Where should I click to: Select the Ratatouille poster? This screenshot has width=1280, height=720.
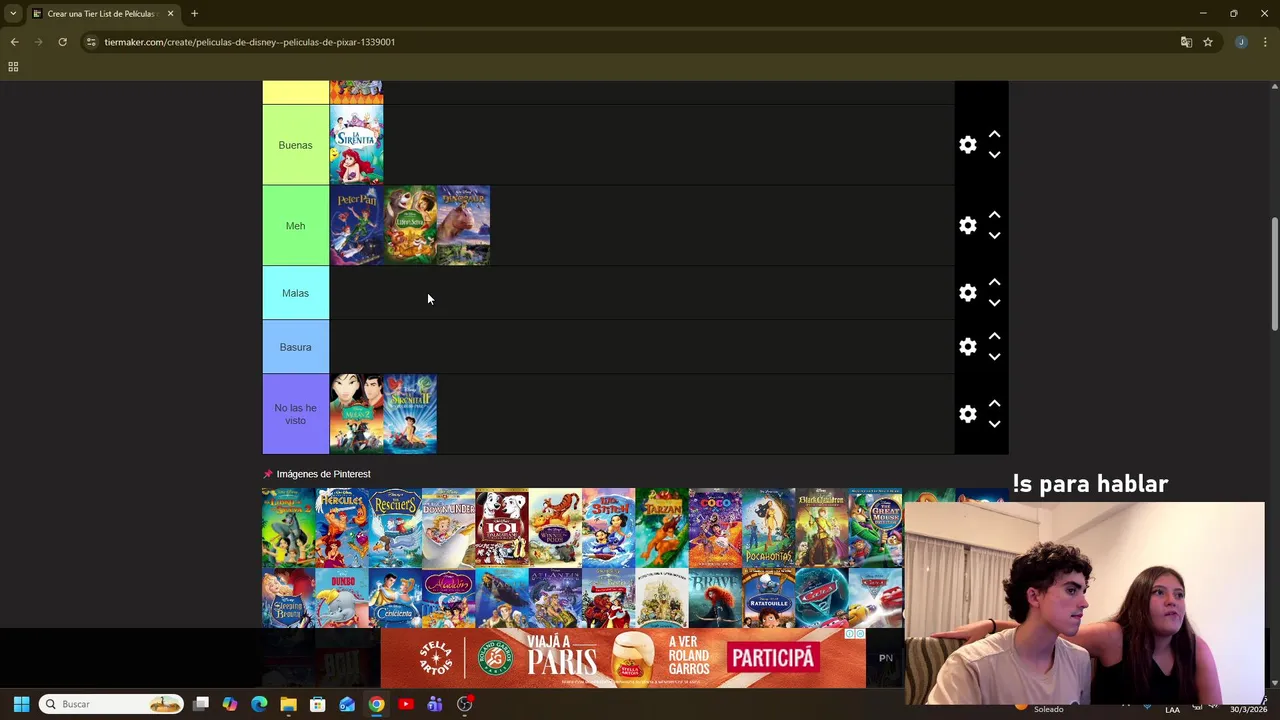coord(768,598)
